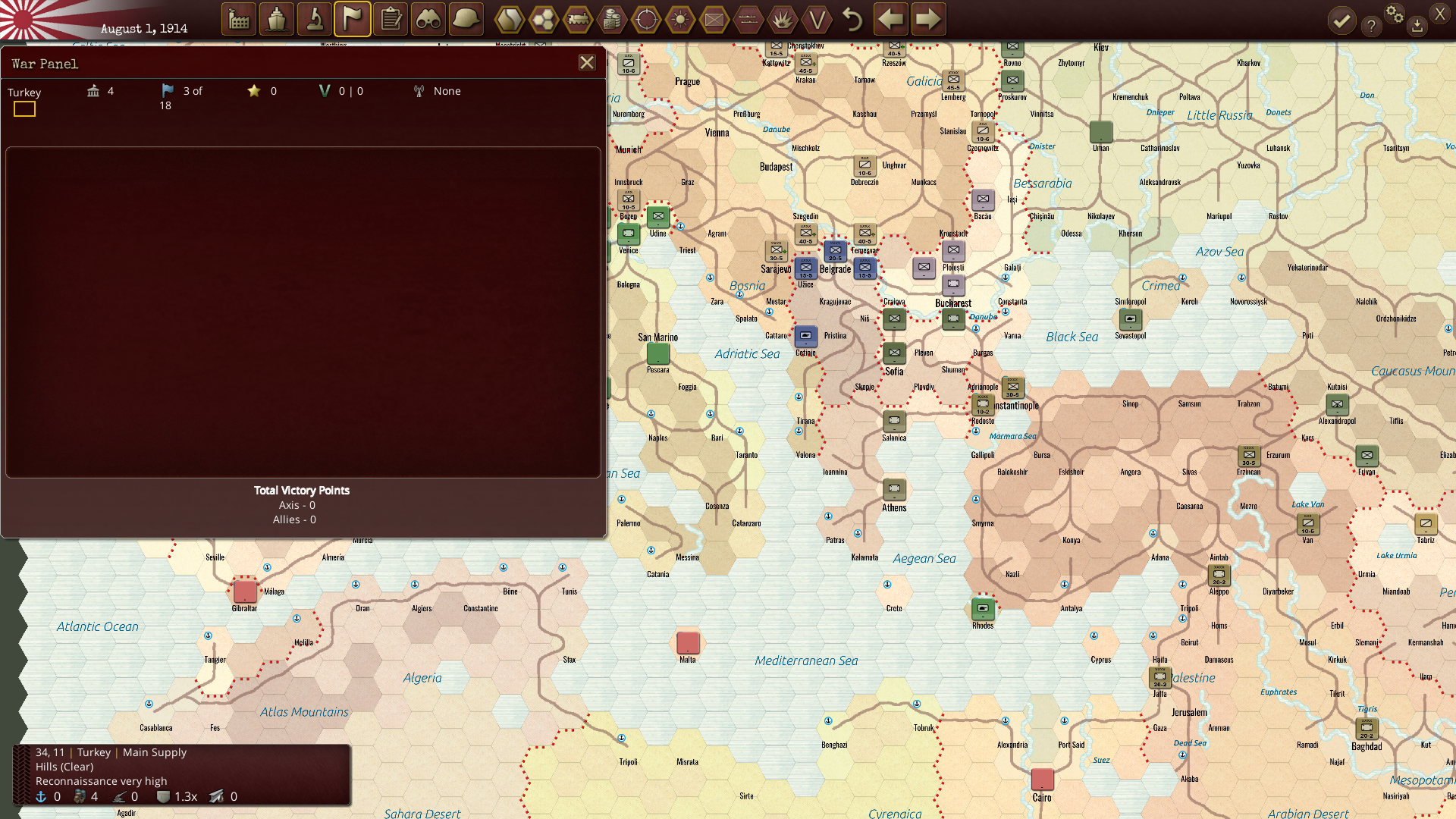Select the unit at Baghdad
Viewport: 1456px width, 819px height.
(1367, 727)
